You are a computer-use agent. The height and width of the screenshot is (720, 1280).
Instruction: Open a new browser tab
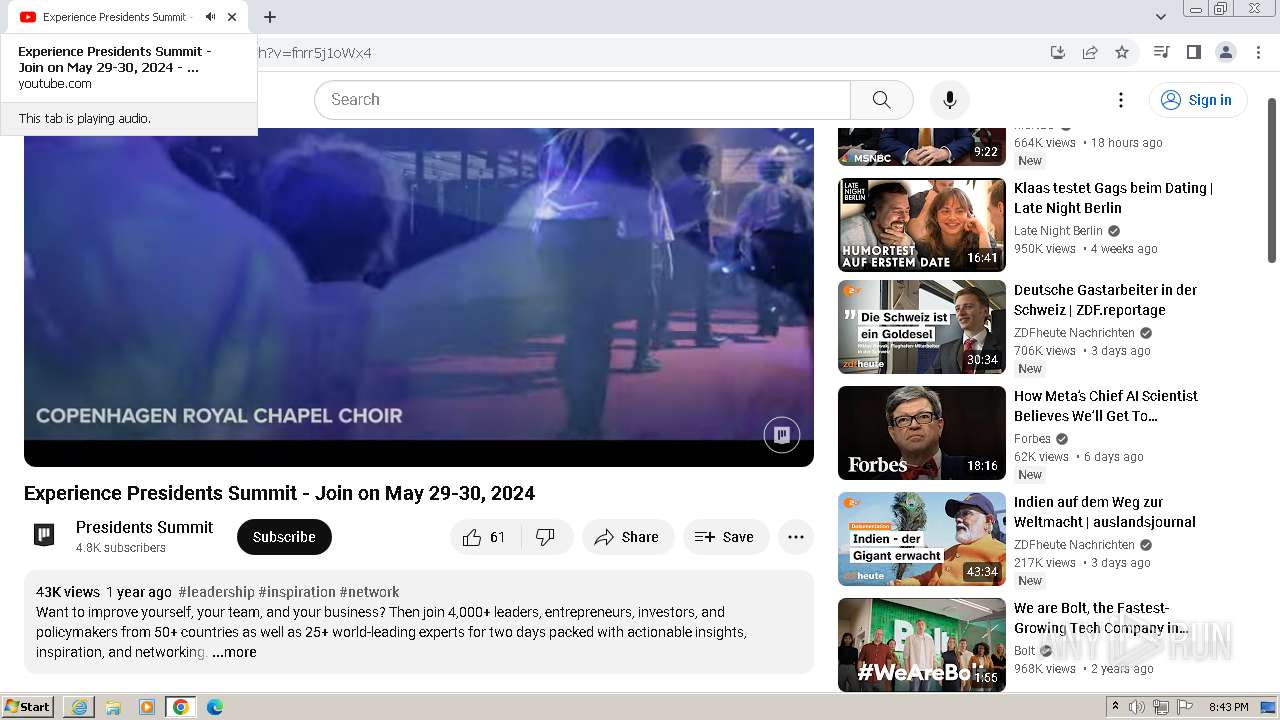pyautogui.click(x=270, y=17)
